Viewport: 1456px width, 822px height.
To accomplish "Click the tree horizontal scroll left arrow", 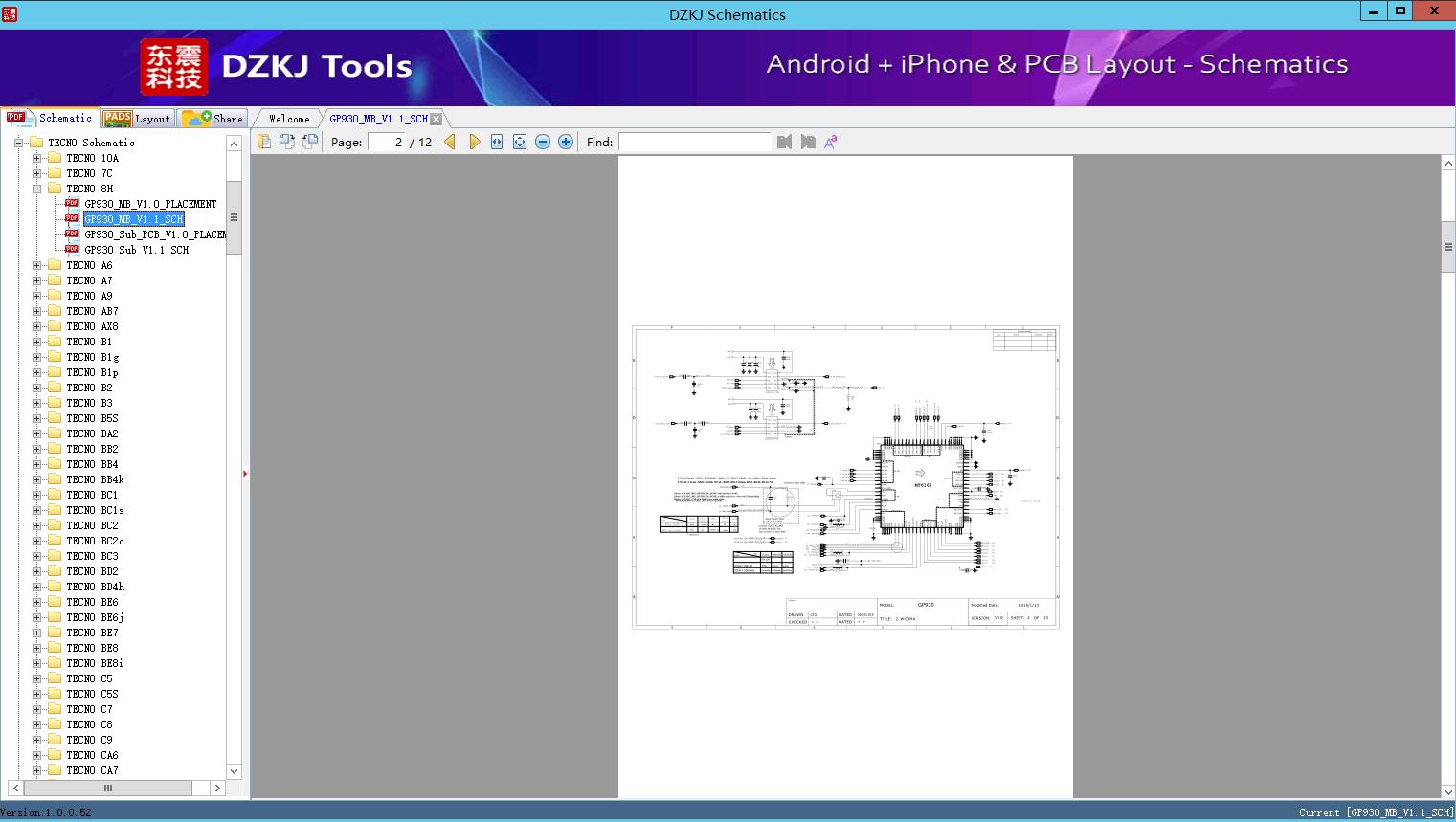I will click(x=15, y=788).
